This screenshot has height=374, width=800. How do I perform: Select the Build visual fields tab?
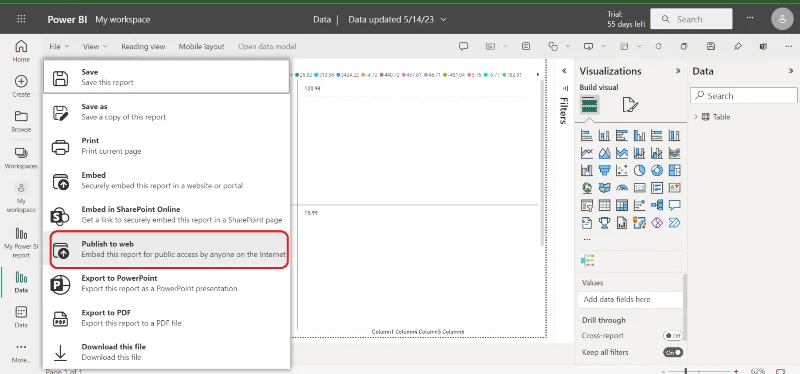589,105
